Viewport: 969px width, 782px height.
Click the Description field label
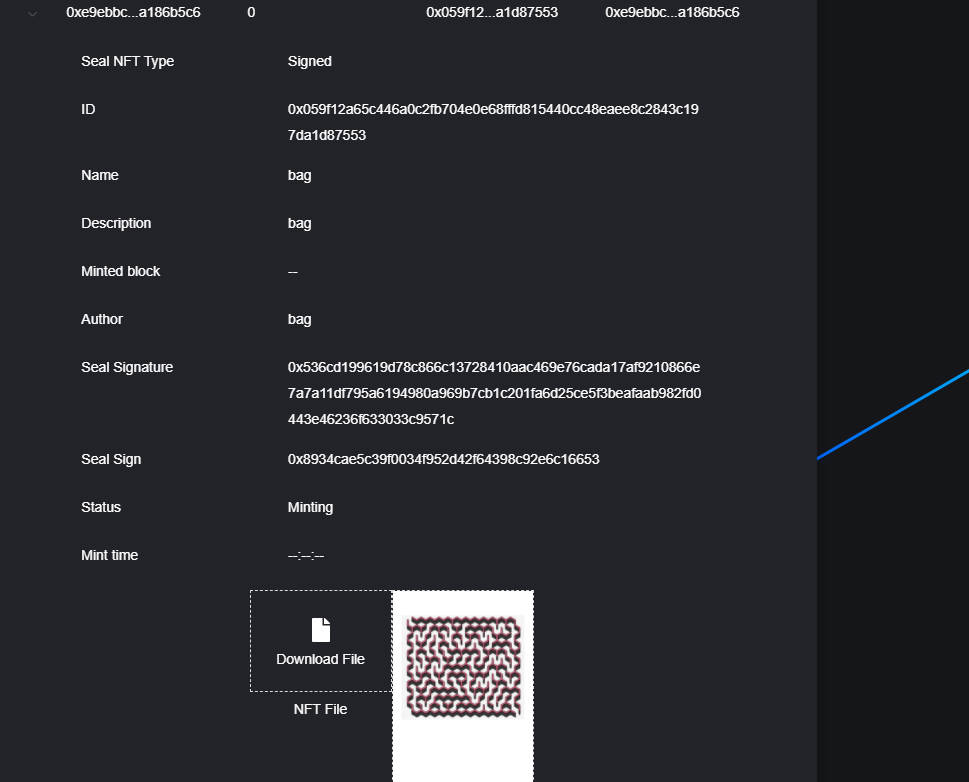coord(116,223)
